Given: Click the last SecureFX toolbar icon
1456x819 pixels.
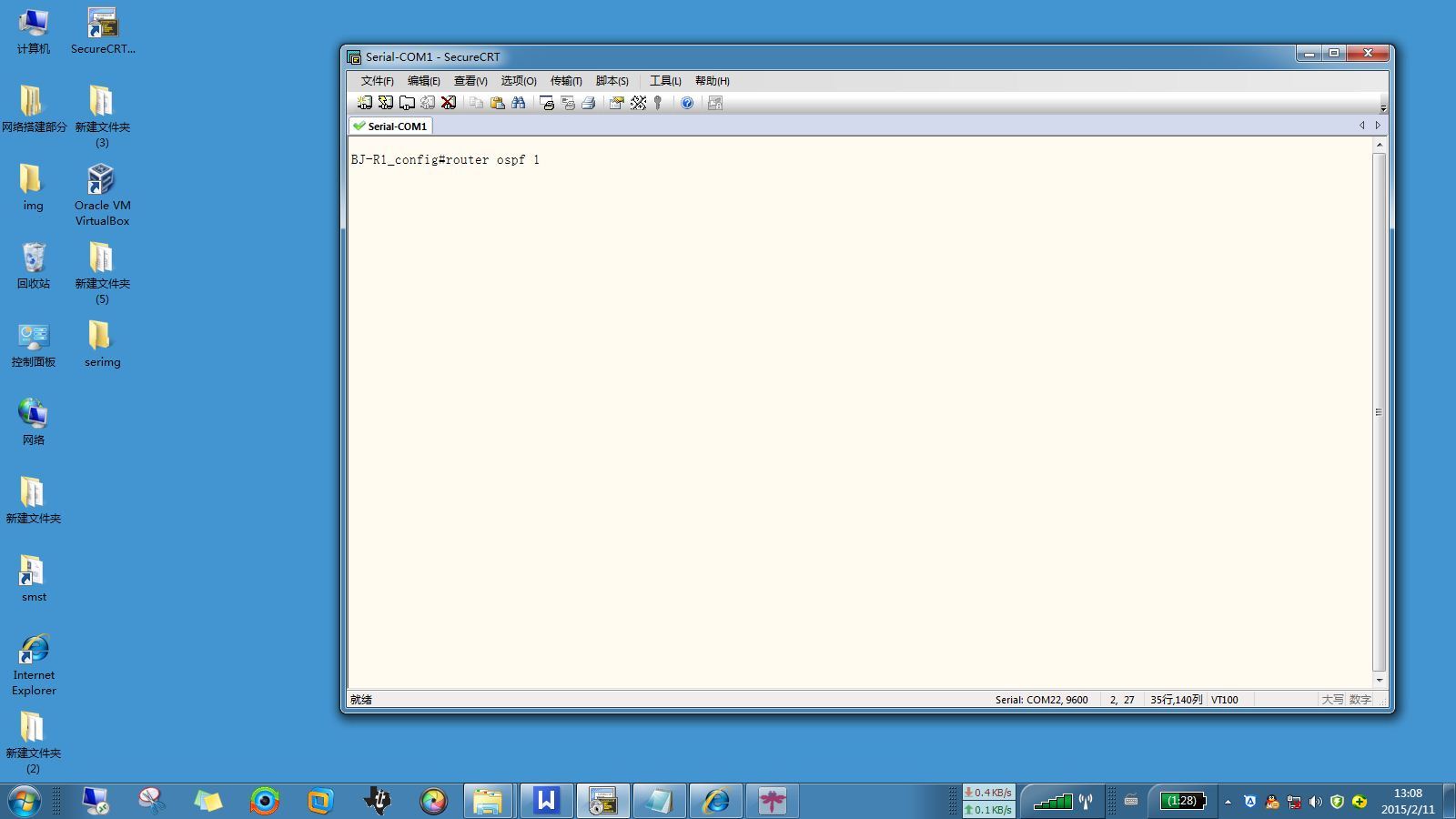Looking at the screenshot, I should (x=715, y=103).
